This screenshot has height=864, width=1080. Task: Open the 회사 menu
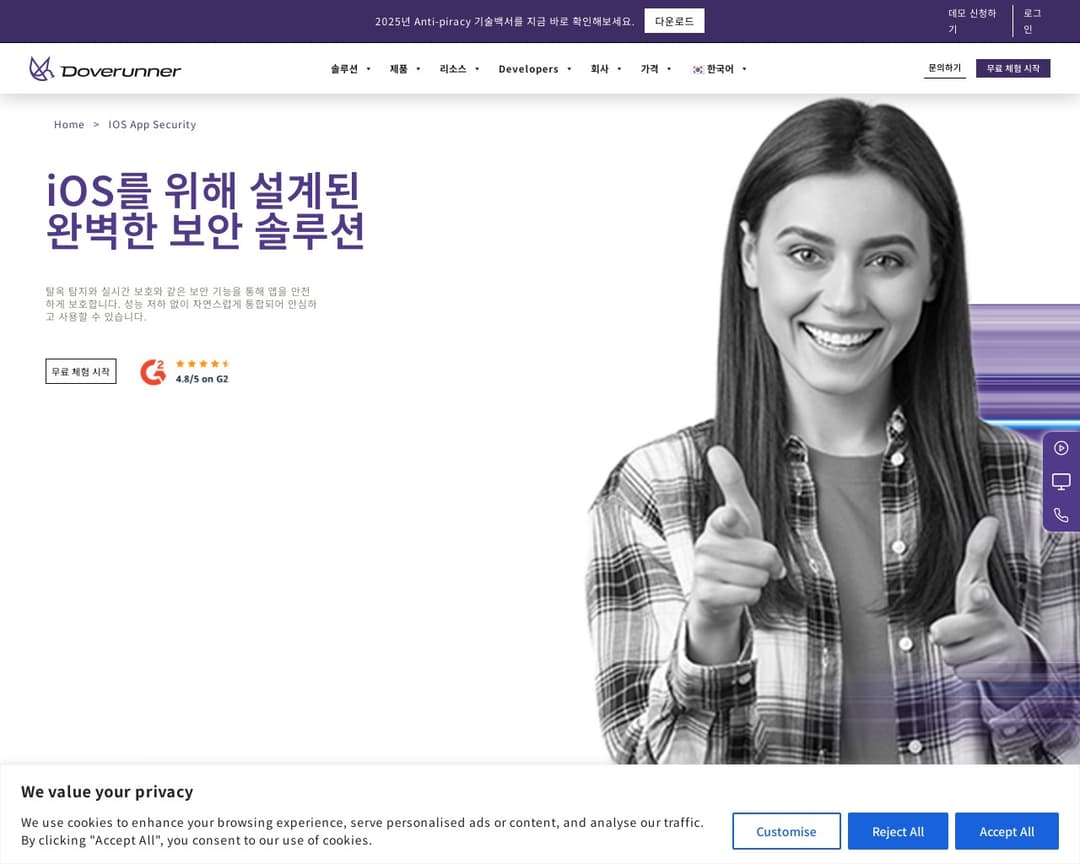click(x=606, y=69)
